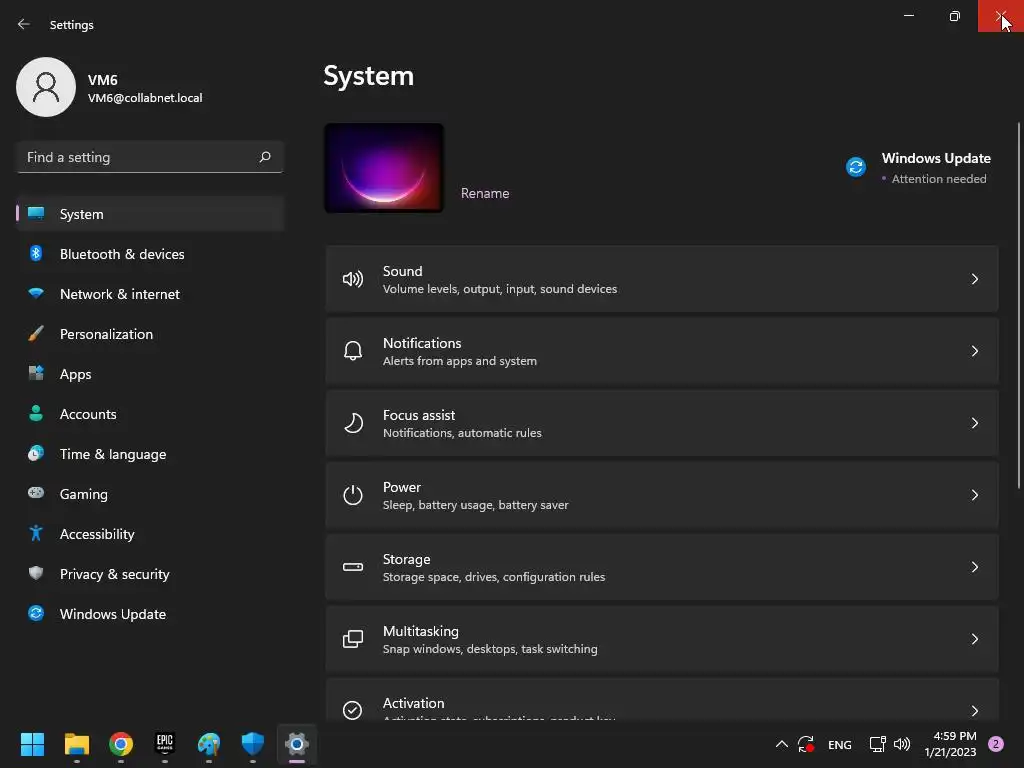
Task: Click the Rename PC link
Action: [x=485, y=193]
